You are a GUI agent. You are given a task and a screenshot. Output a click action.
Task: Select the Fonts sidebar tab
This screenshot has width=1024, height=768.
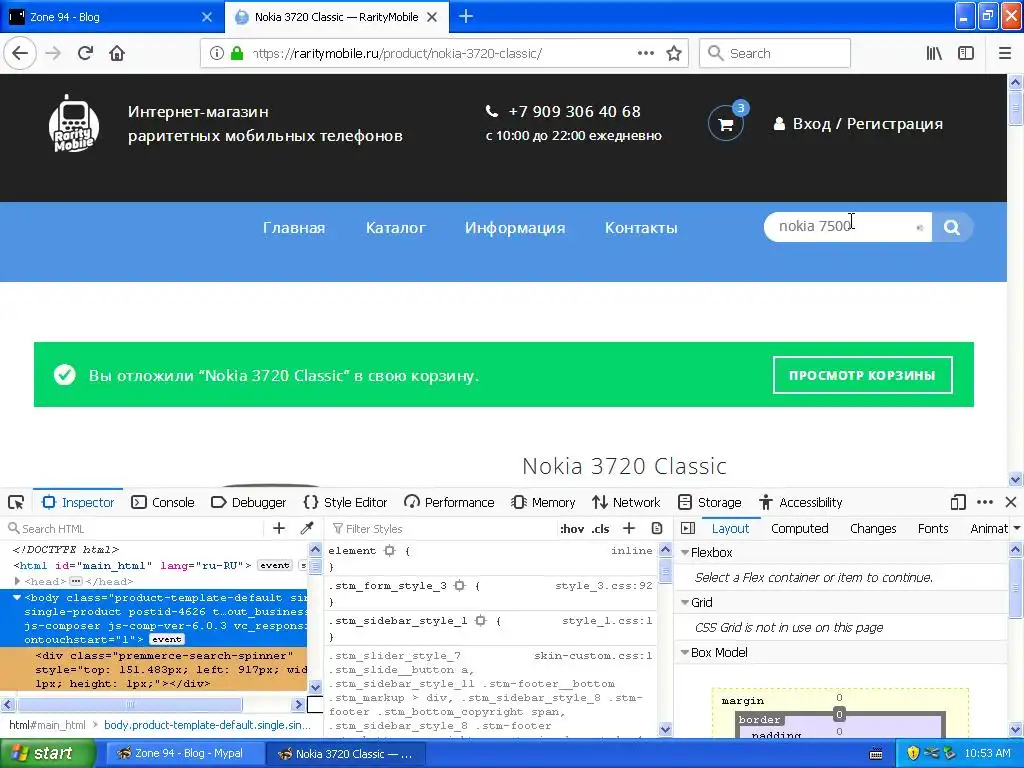click(x=933, y=528)
